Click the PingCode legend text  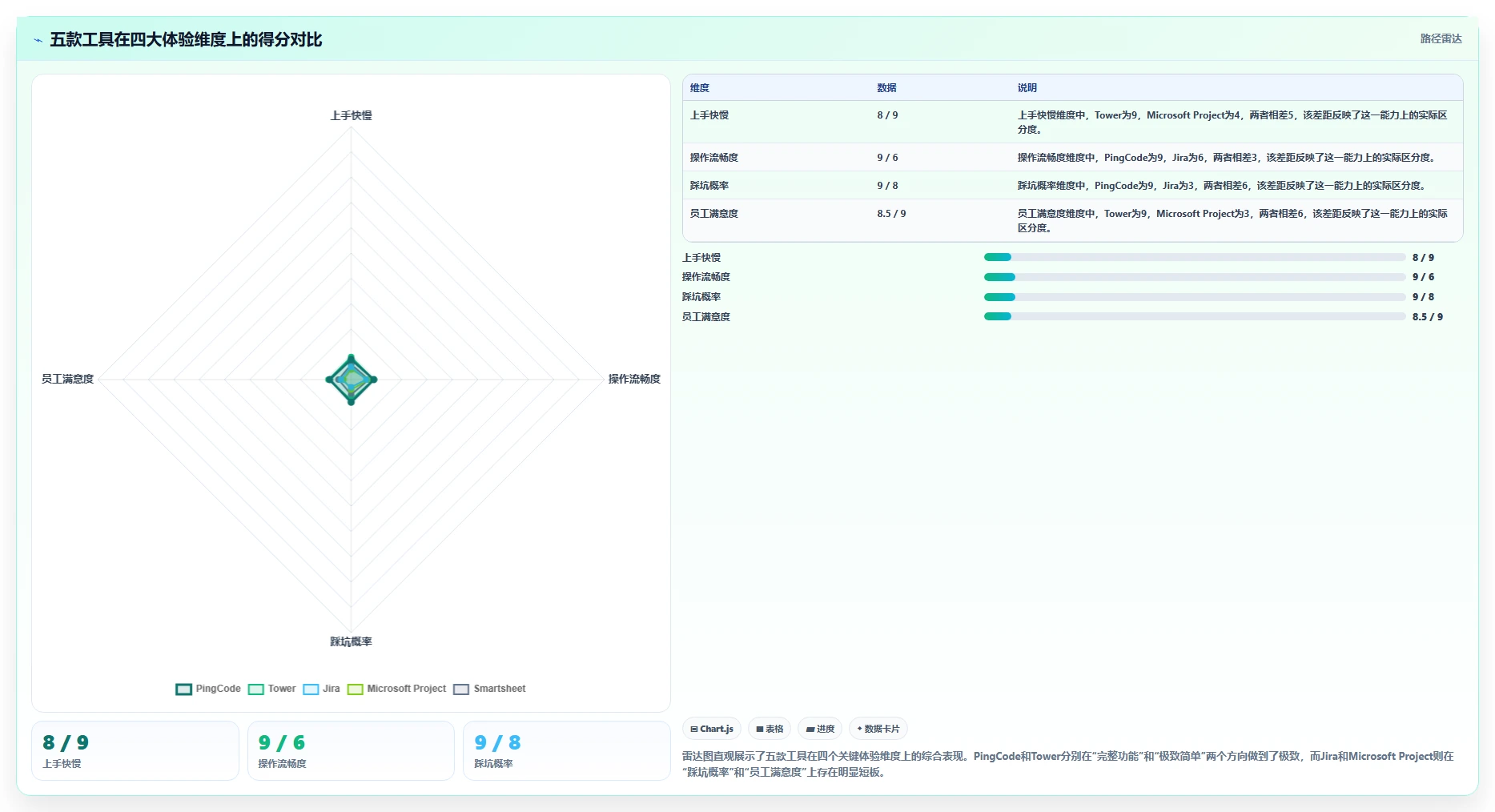pyautogui.click(x=218, y=689)
